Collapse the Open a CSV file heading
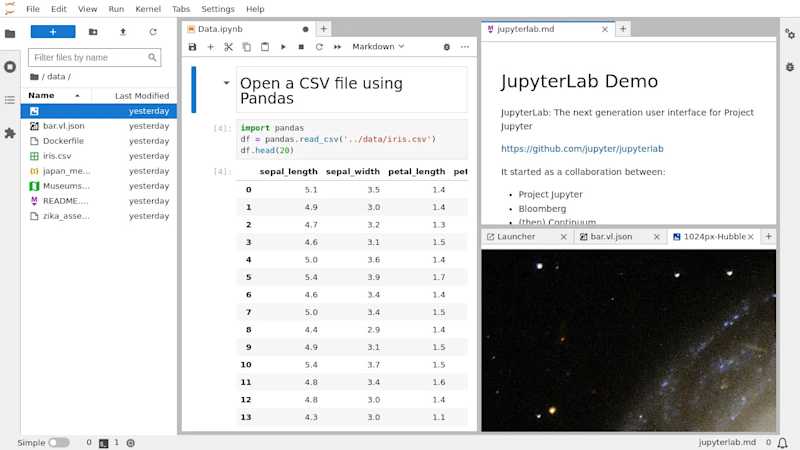 (226, 83)
